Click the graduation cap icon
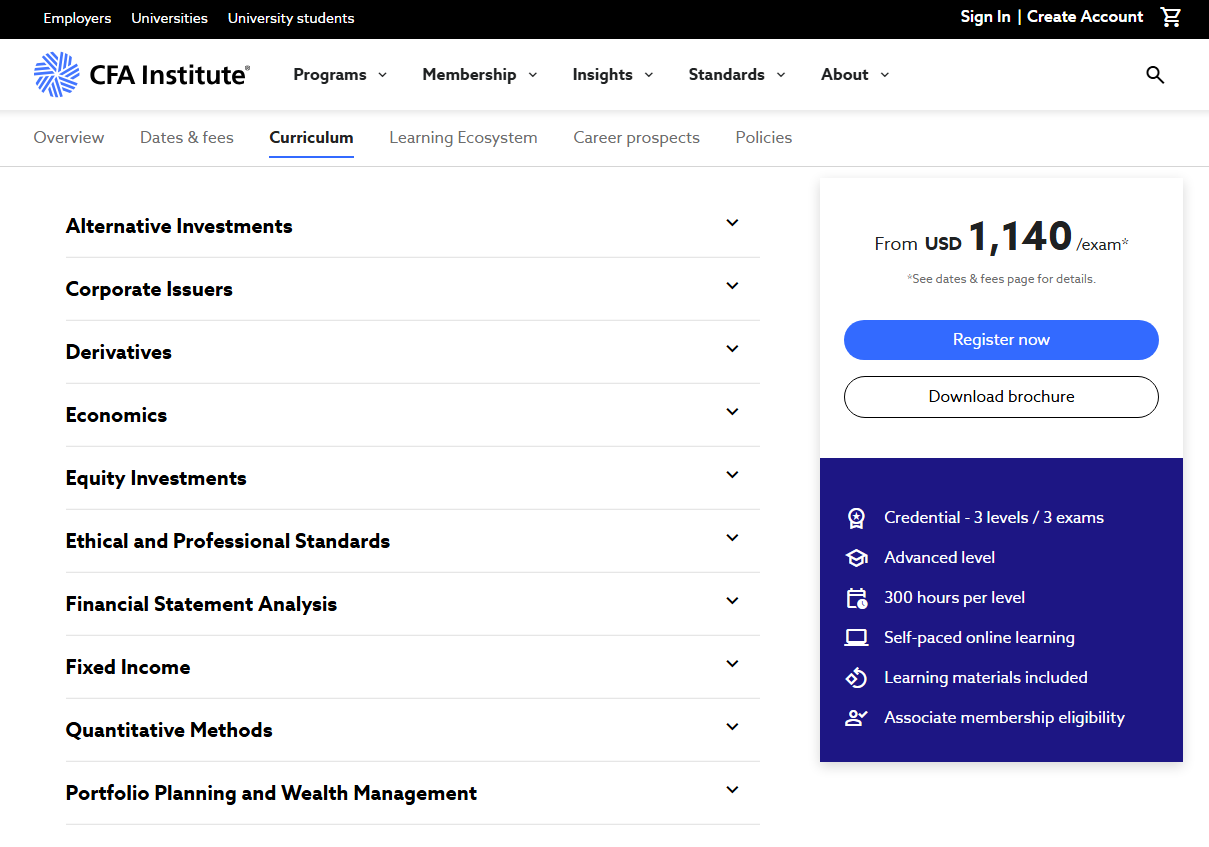 point(856,558)
